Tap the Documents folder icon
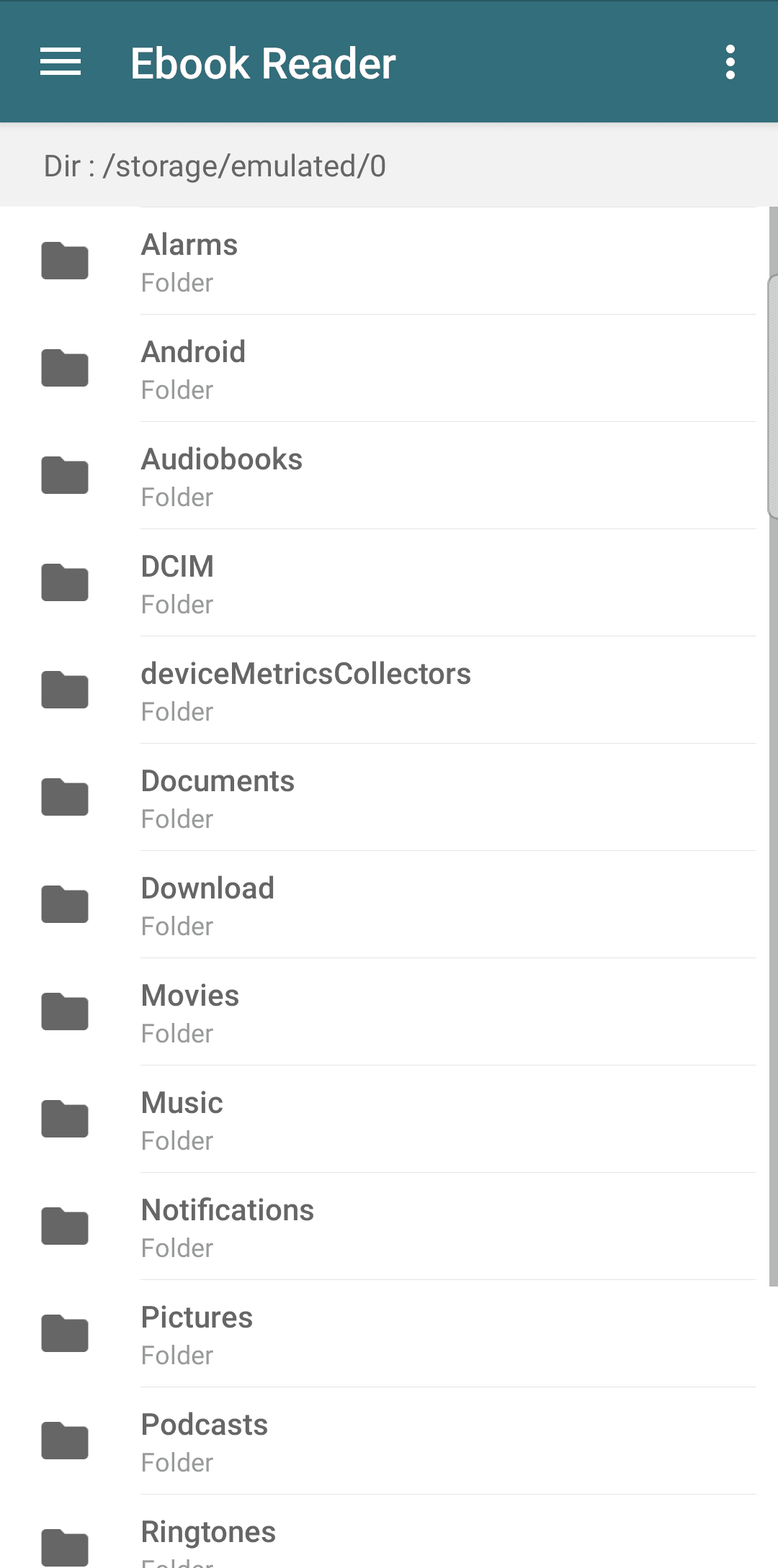Image resolution: width=778 pixels, height=1568 pixels. point(65,797)
